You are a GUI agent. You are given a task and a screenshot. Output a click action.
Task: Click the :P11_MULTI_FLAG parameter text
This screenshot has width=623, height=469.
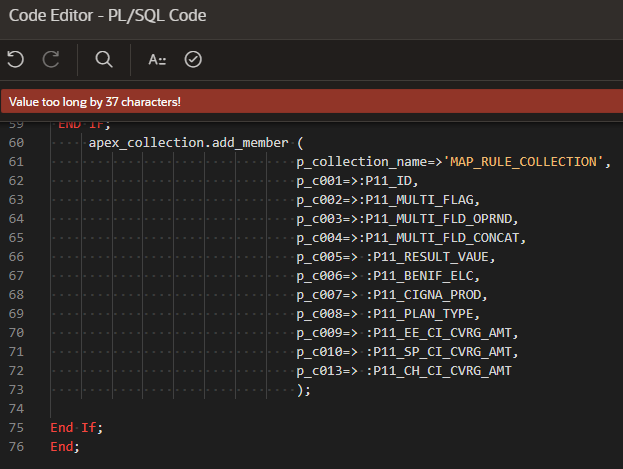tap(416, 200)
